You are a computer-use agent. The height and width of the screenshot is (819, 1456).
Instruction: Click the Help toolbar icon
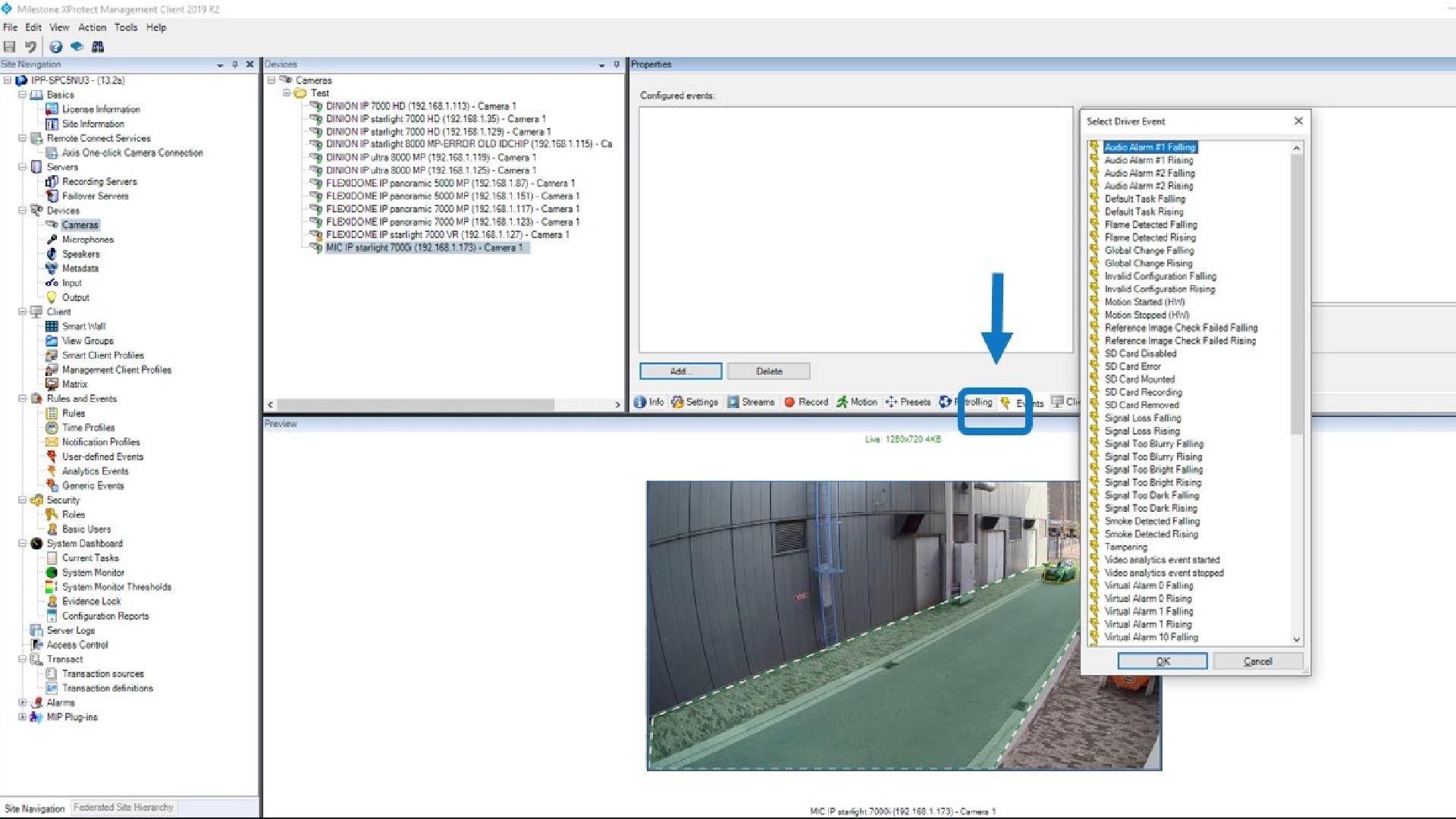point(55,46)
